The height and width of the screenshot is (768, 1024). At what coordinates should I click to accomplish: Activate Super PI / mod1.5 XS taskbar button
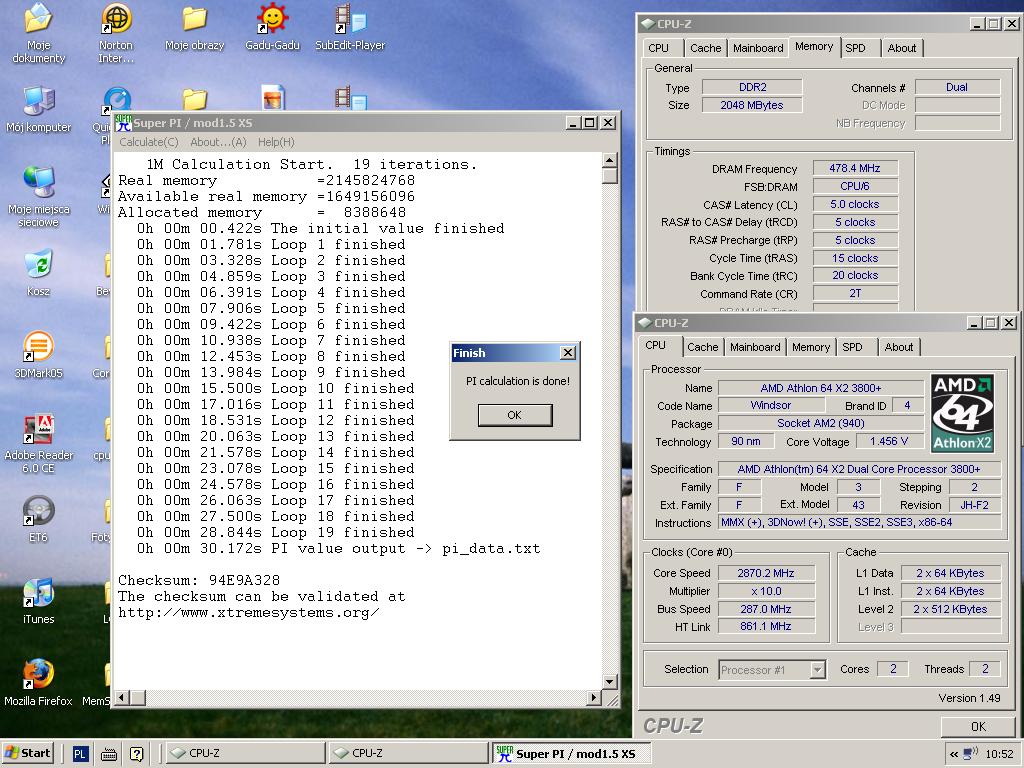point(571,753)
